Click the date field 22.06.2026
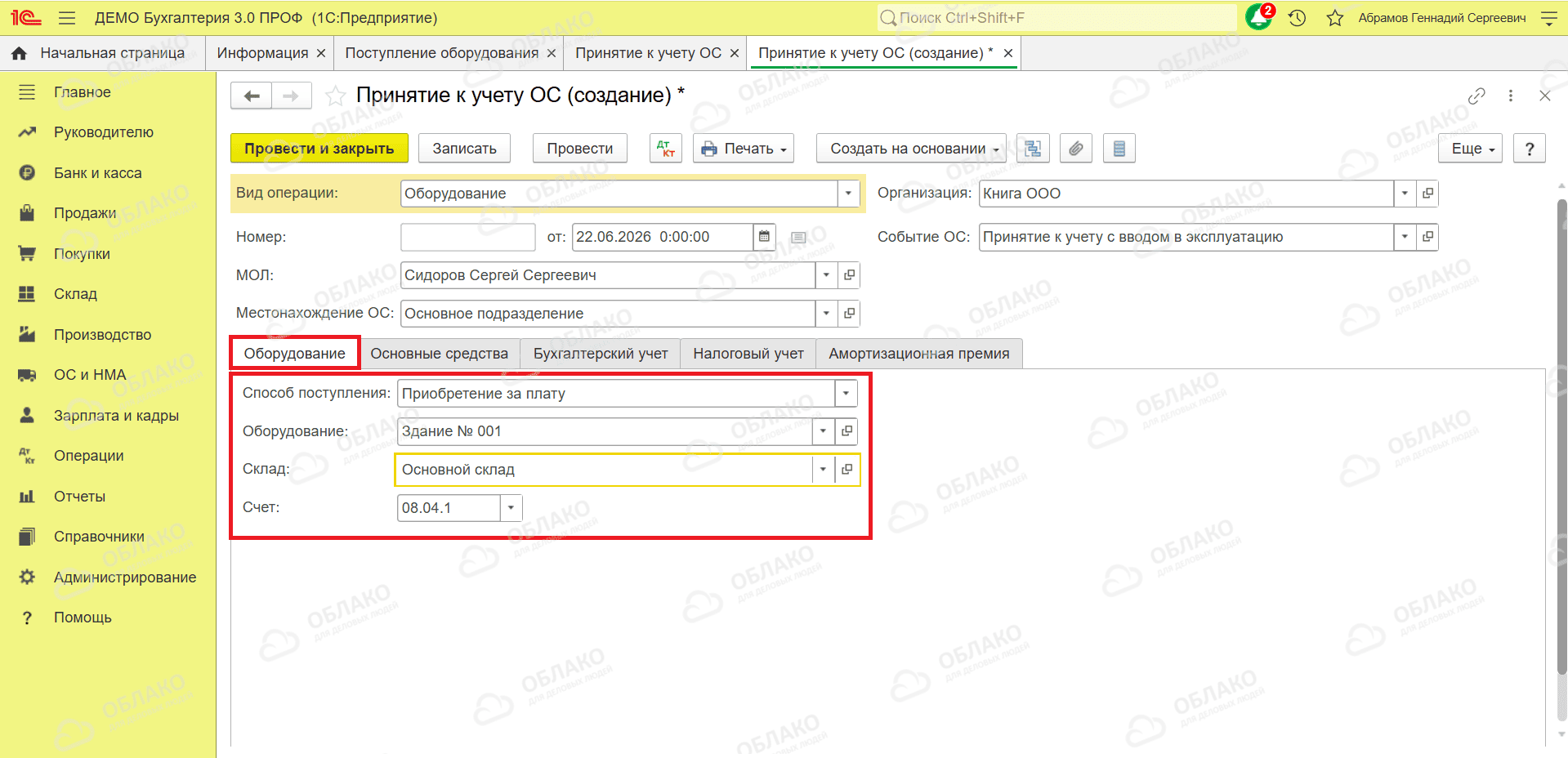The width and height of the screenshot is (1568, 758). click(x=662, y=237)
